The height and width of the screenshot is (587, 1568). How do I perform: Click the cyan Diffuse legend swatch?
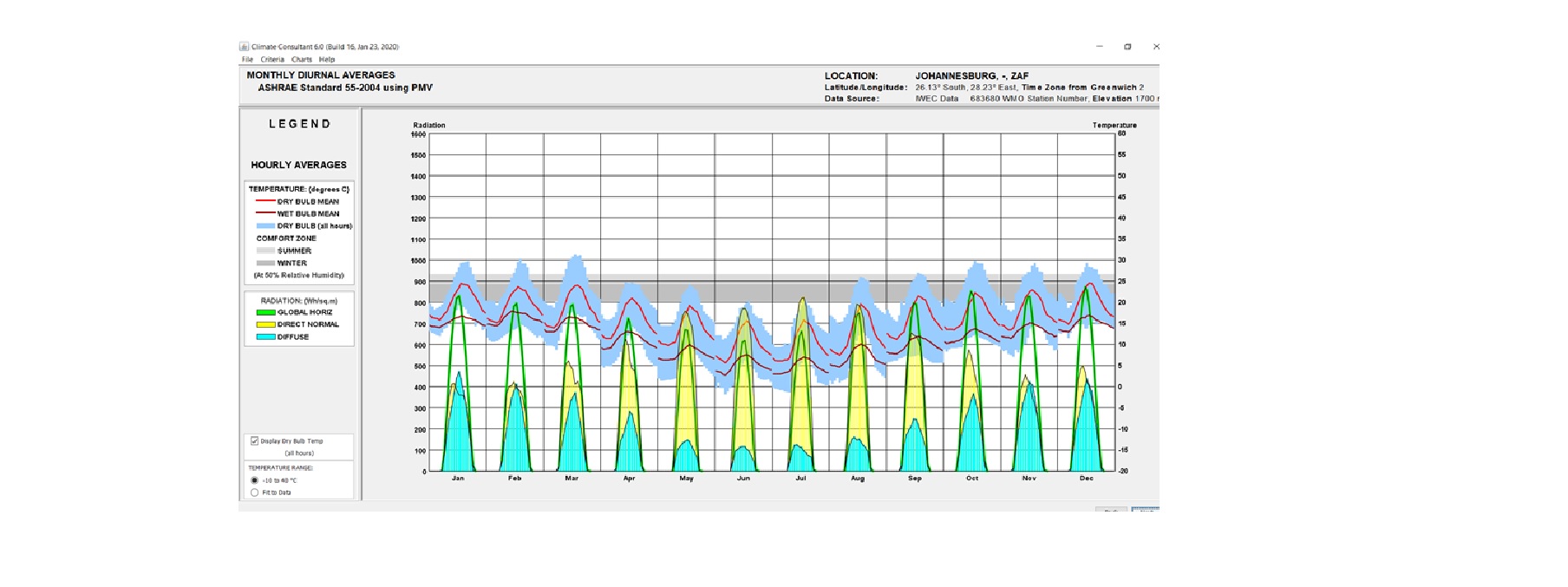coord(265,336)
